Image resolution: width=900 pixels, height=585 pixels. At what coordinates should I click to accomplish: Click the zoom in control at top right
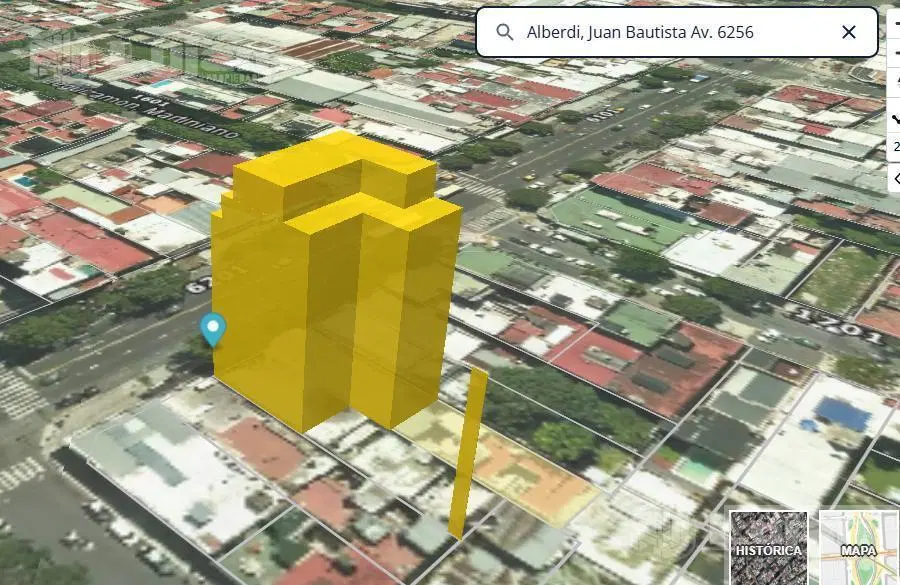(x=895, y=22)
